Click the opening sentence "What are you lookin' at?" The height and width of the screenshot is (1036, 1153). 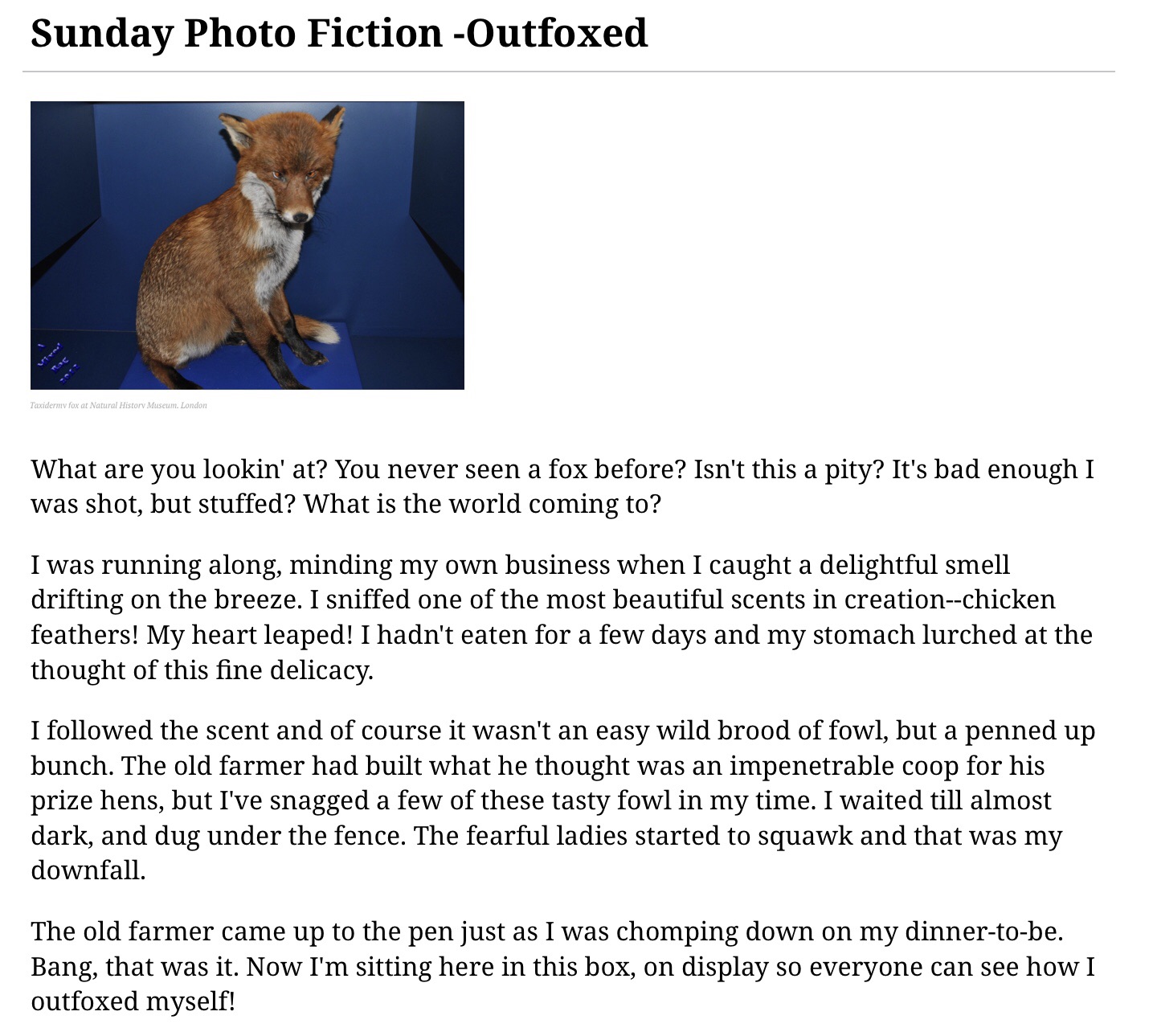tap(179, 469)
